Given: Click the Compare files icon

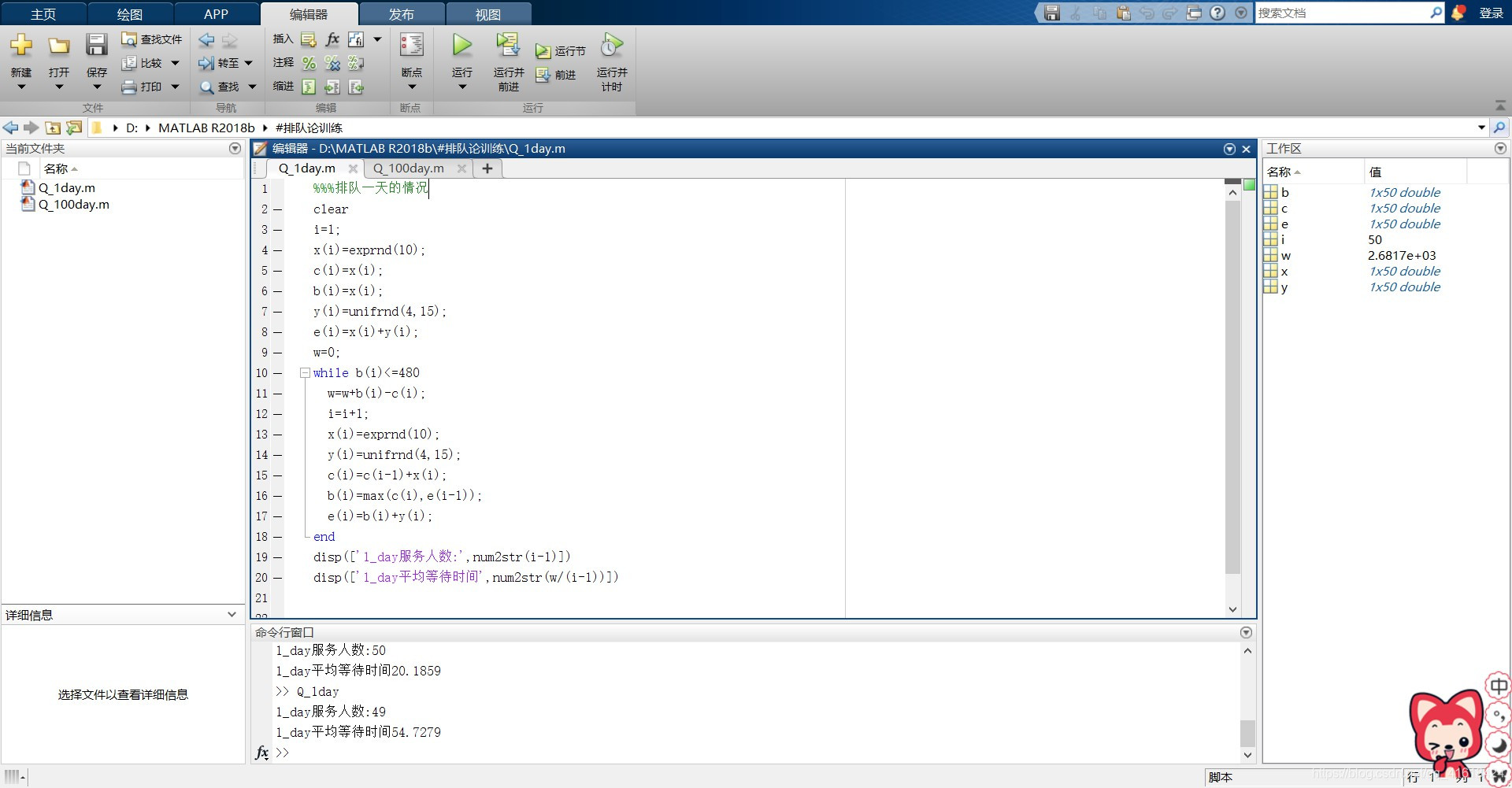Looking at the screenshot, I should 129,63.
